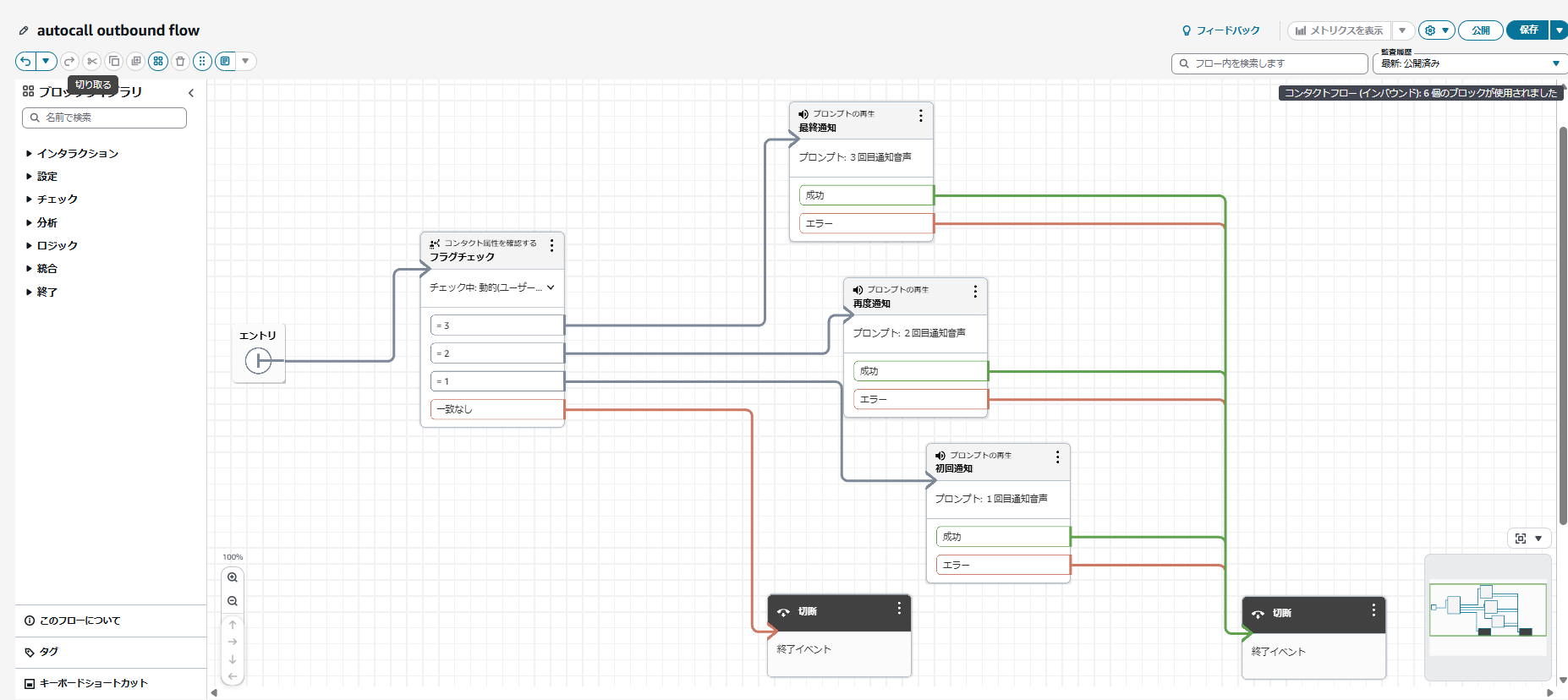Viewport: 1568px width, 700px height.
Task: Click the zoom in magnifier icon
Action: (x=233, y=577)
